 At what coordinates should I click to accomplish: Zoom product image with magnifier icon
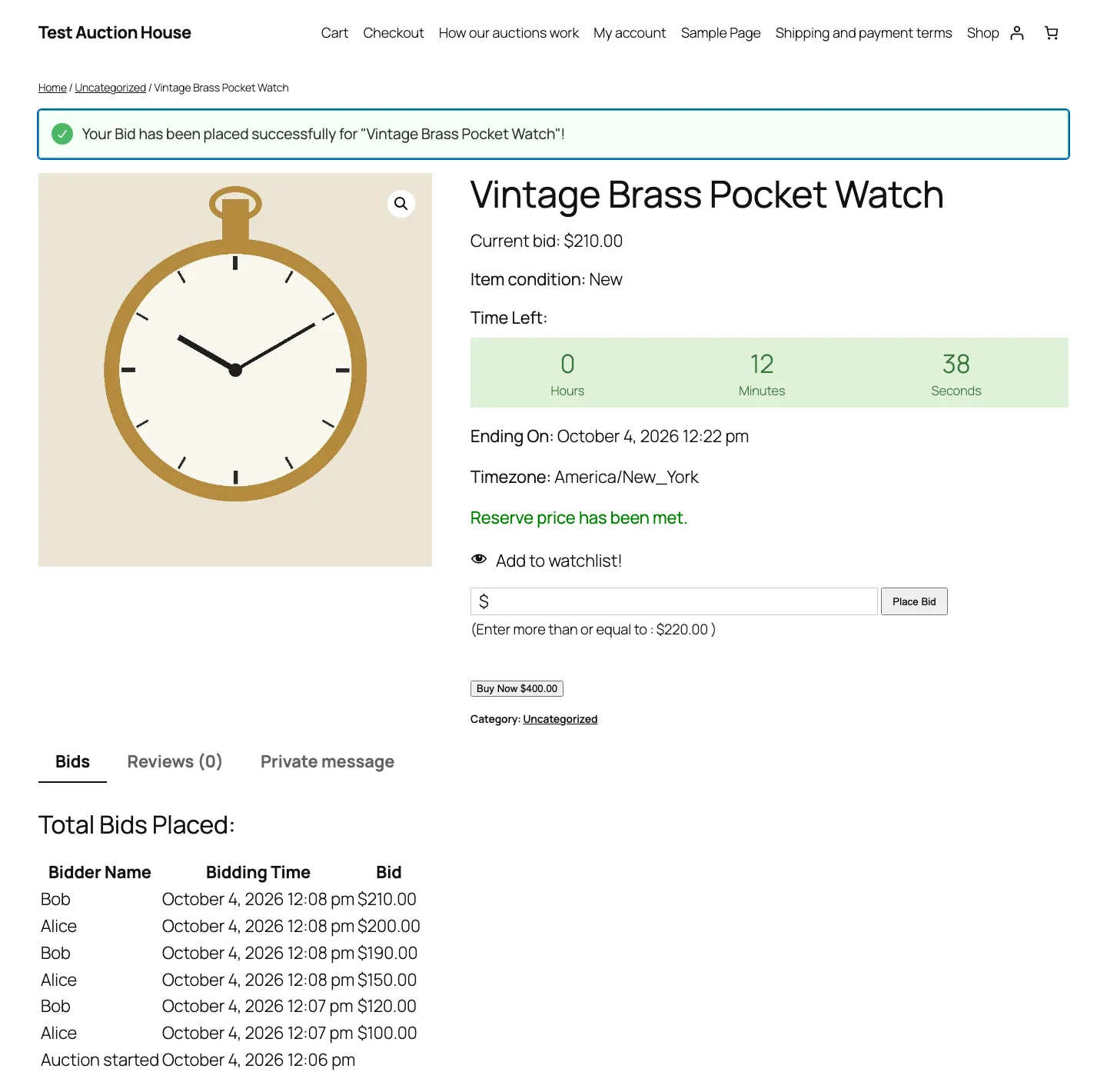[x=401, y=204]
